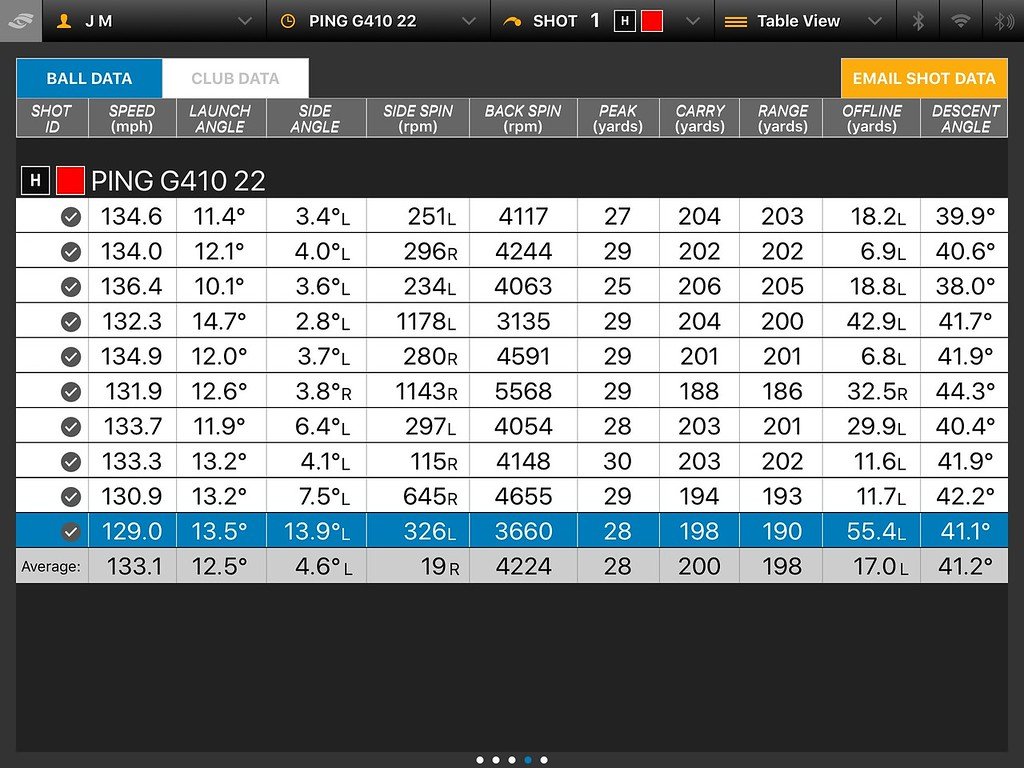Viewport: 1024px width, 768px height.
Task: Tap the OFFLINE (yards) column header
Action: point(871,118)
